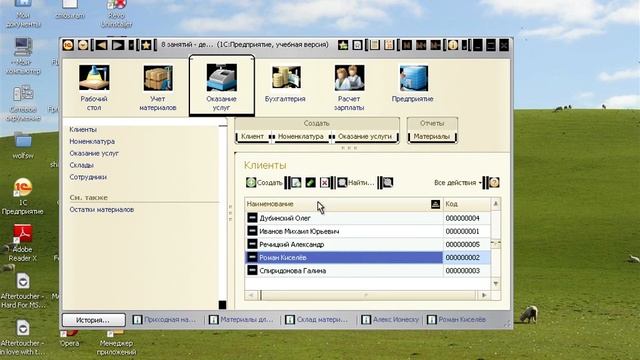Open help with the question mark icon
This screenshot has height=360, width=640.
[x=494, y=182]
